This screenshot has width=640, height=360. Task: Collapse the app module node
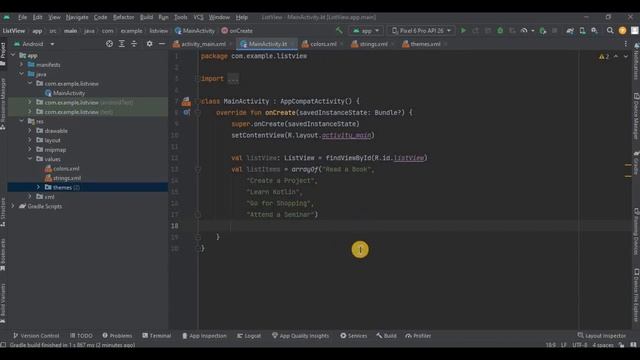click(x=13, y=55)
